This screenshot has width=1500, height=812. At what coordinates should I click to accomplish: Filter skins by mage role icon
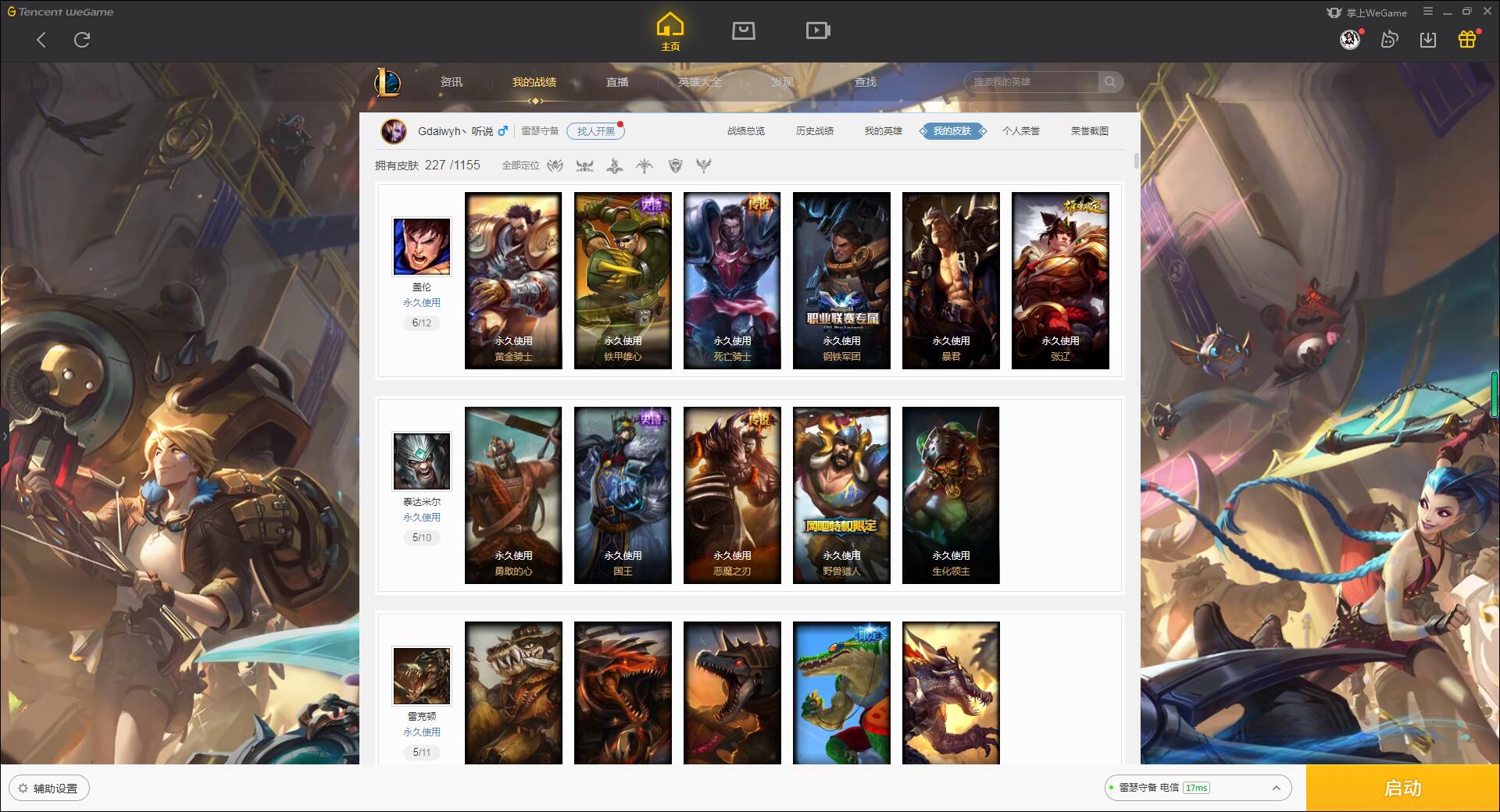point(615,166)
